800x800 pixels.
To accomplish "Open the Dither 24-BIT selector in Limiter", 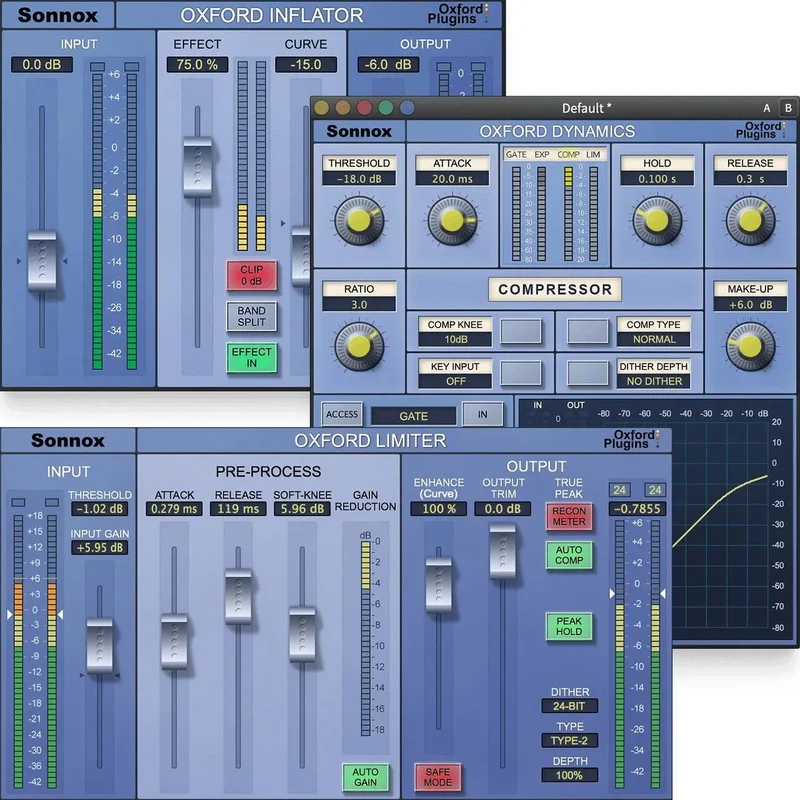I will click(569, 706).
